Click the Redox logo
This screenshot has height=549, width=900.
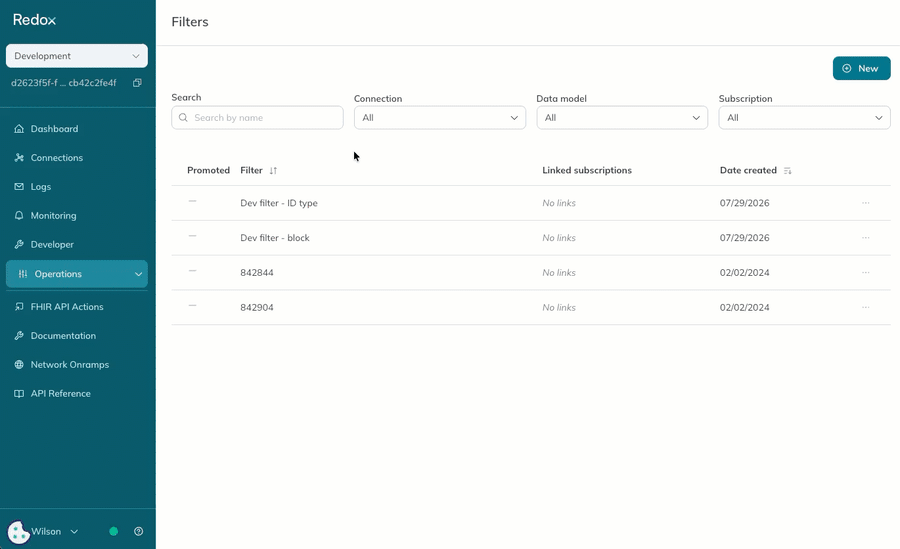point(34,20)
